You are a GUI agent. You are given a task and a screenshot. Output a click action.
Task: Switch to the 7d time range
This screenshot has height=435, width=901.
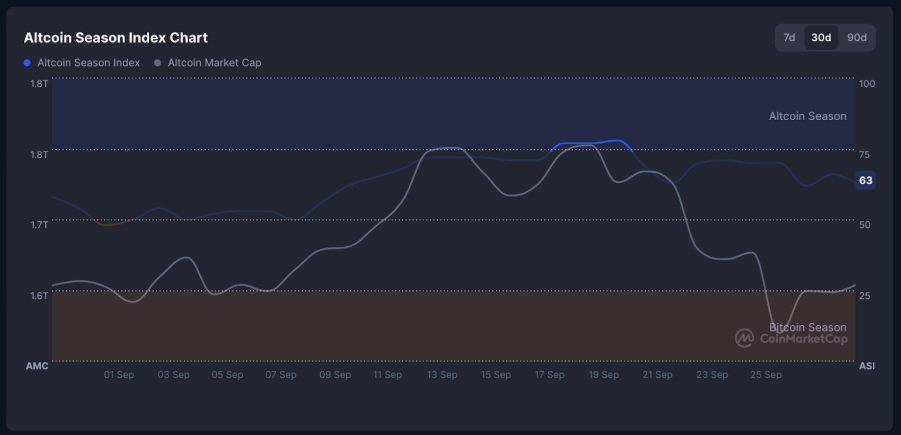[789, 38]
